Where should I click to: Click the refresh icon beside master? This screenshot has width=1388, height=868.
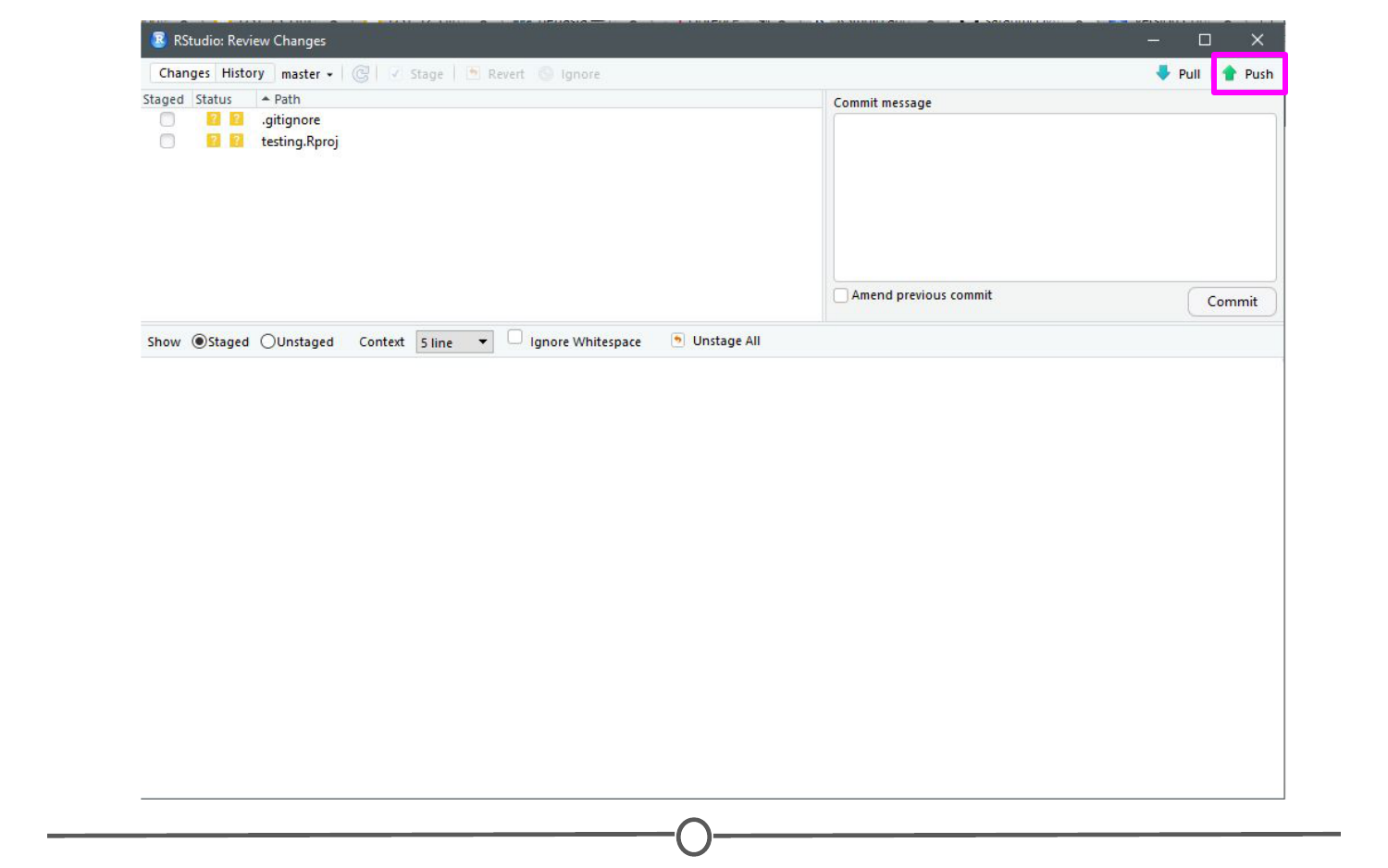361,74
